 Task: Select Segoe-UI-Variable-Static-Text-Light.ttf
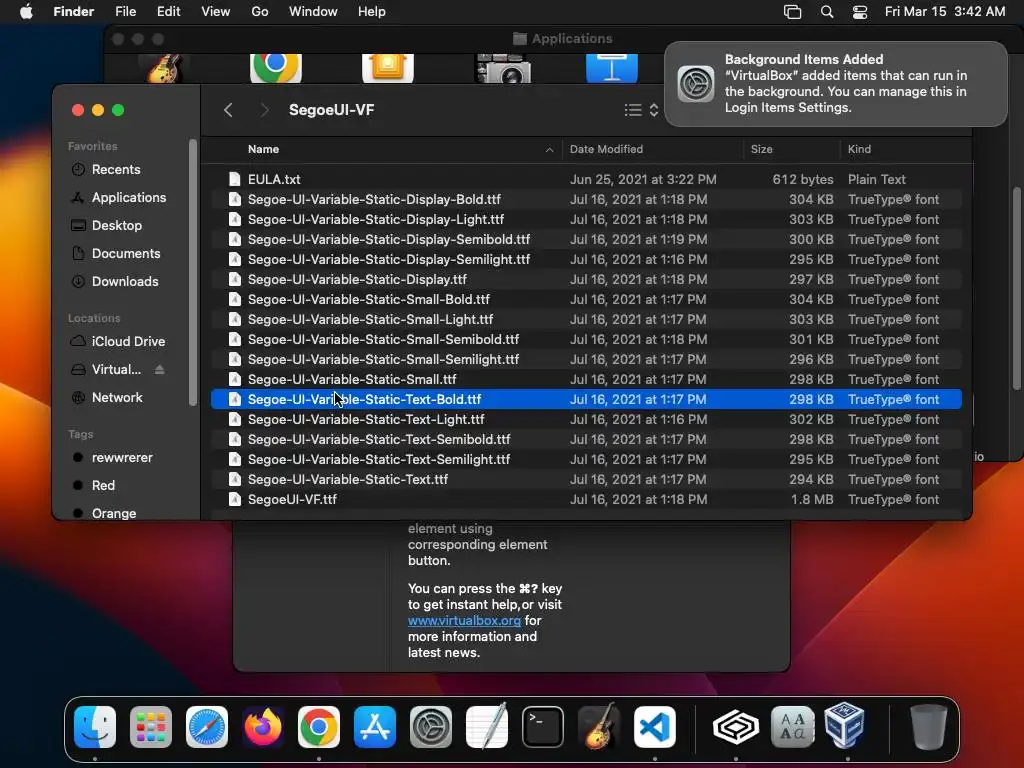[586, 419]
